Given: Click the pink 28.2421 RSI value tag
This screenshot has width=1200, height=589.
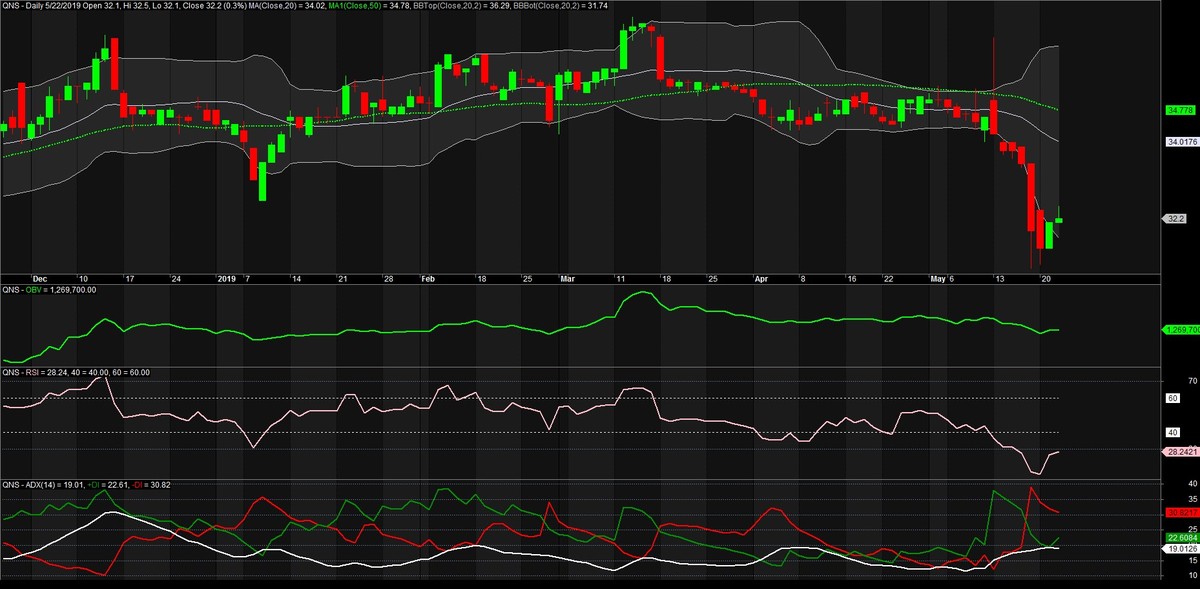Looking at the screenshot, I should 1182,452.
